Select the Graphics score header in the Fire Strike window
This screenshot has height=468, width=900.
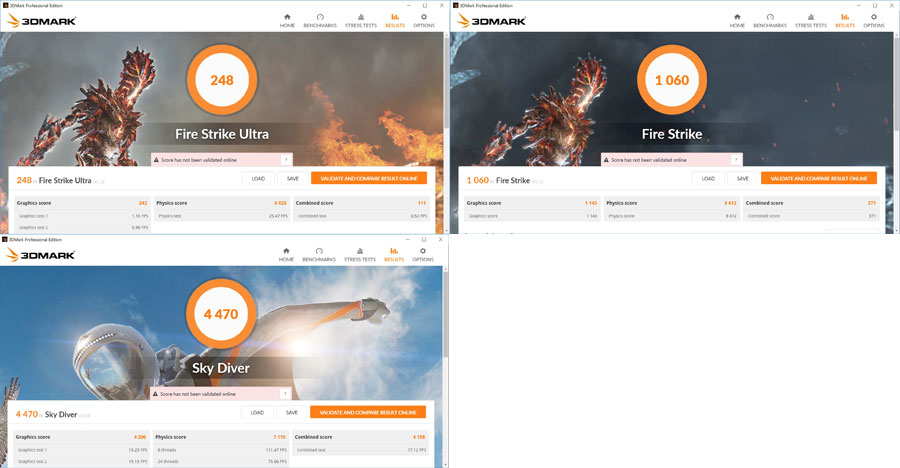click(532, 203)
